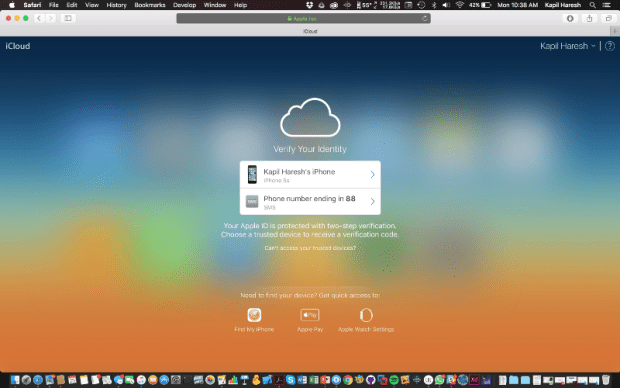Click the Safari share icon

pyautogui.click(x=590, y=18)
